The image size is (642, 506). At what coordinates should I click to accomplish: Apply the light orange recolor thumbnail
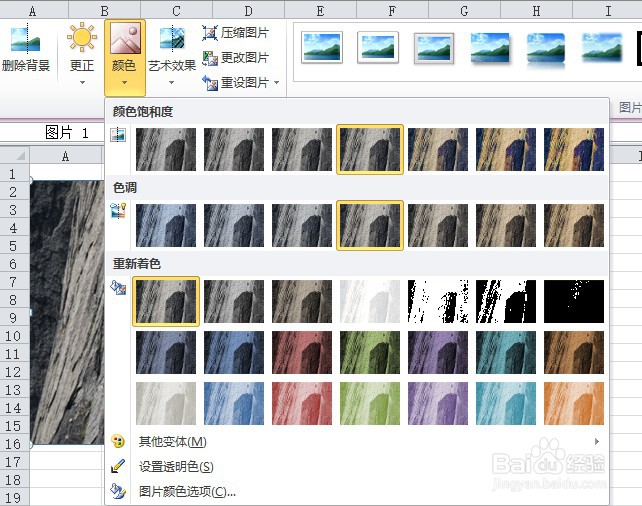[x=574, y=403]
